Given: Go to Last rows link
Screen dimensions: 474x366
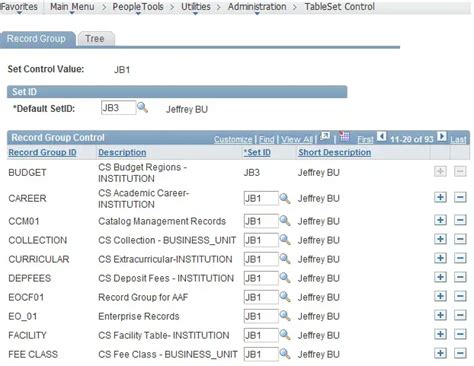Looking at the screenshot, I should 458,139.
